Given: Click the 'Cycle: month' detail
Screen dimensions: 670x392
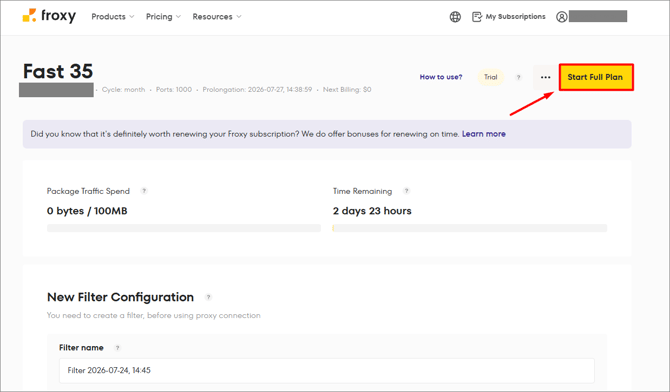Looking at the screenshot, I should click(123, 90).
